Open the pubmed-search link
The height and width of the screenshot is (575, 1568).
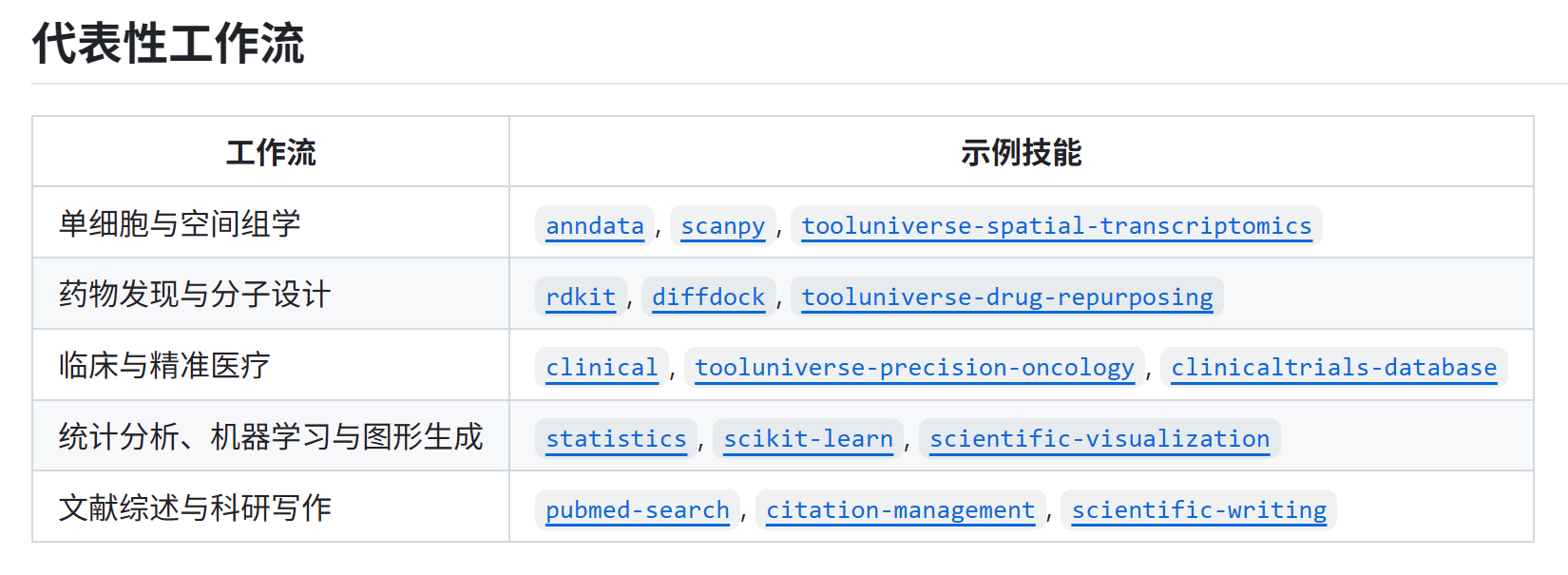coord(638,510)
